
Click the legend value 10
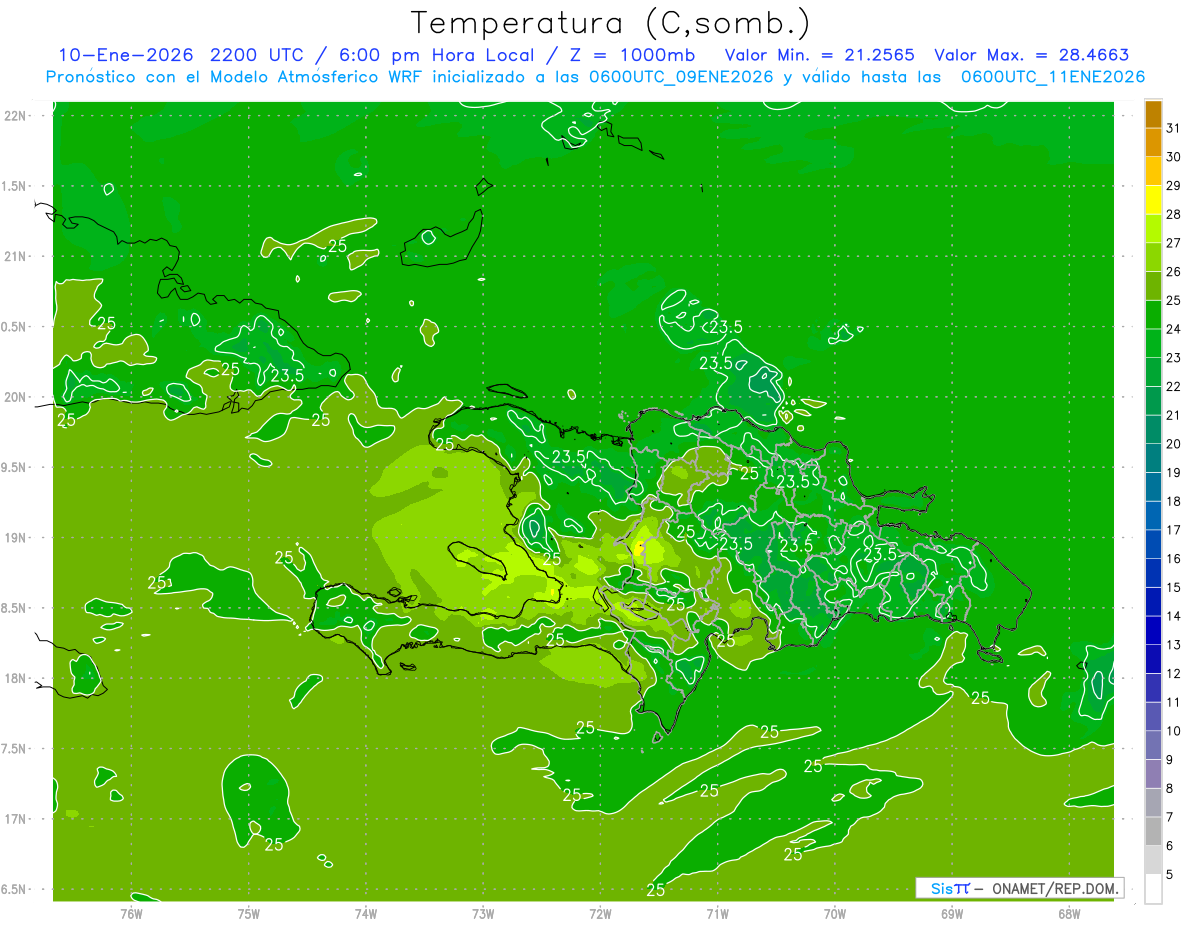click(x=1174, y=731)
